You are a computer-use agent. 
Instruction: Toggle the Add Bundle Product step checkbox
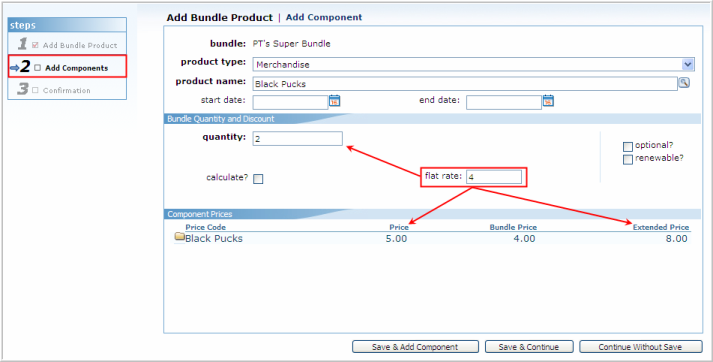(35, 45)
